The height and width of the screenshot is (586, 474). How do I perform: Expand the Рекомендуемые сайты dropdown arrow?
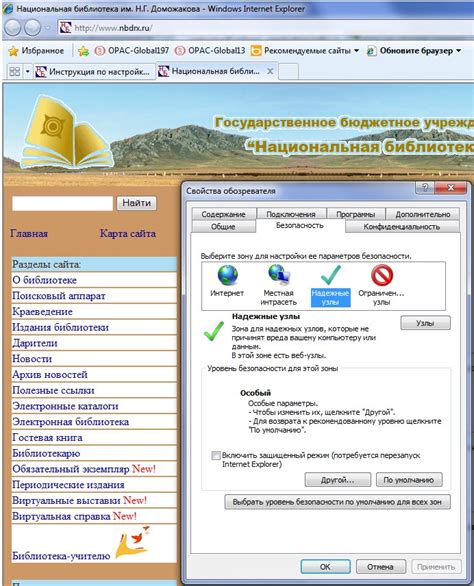356,51
